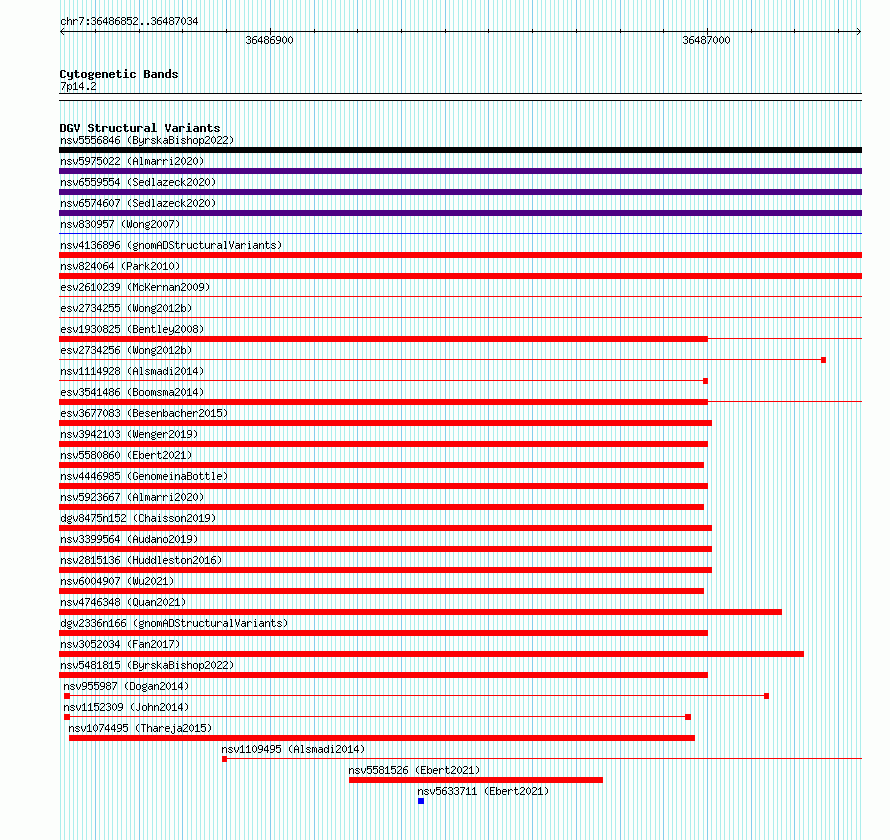
Task: Click right arrow at ruler end
Action: click(x=859, y=32)
